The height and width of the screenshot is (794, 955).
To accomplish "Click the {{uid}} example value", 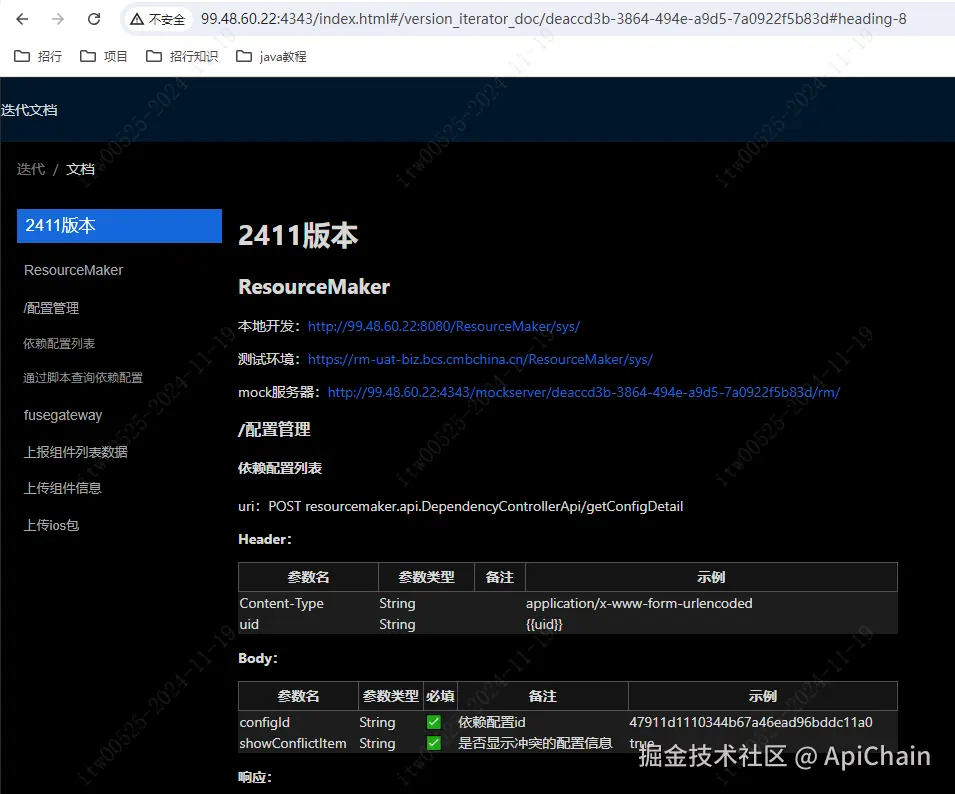I will [544, 624].
